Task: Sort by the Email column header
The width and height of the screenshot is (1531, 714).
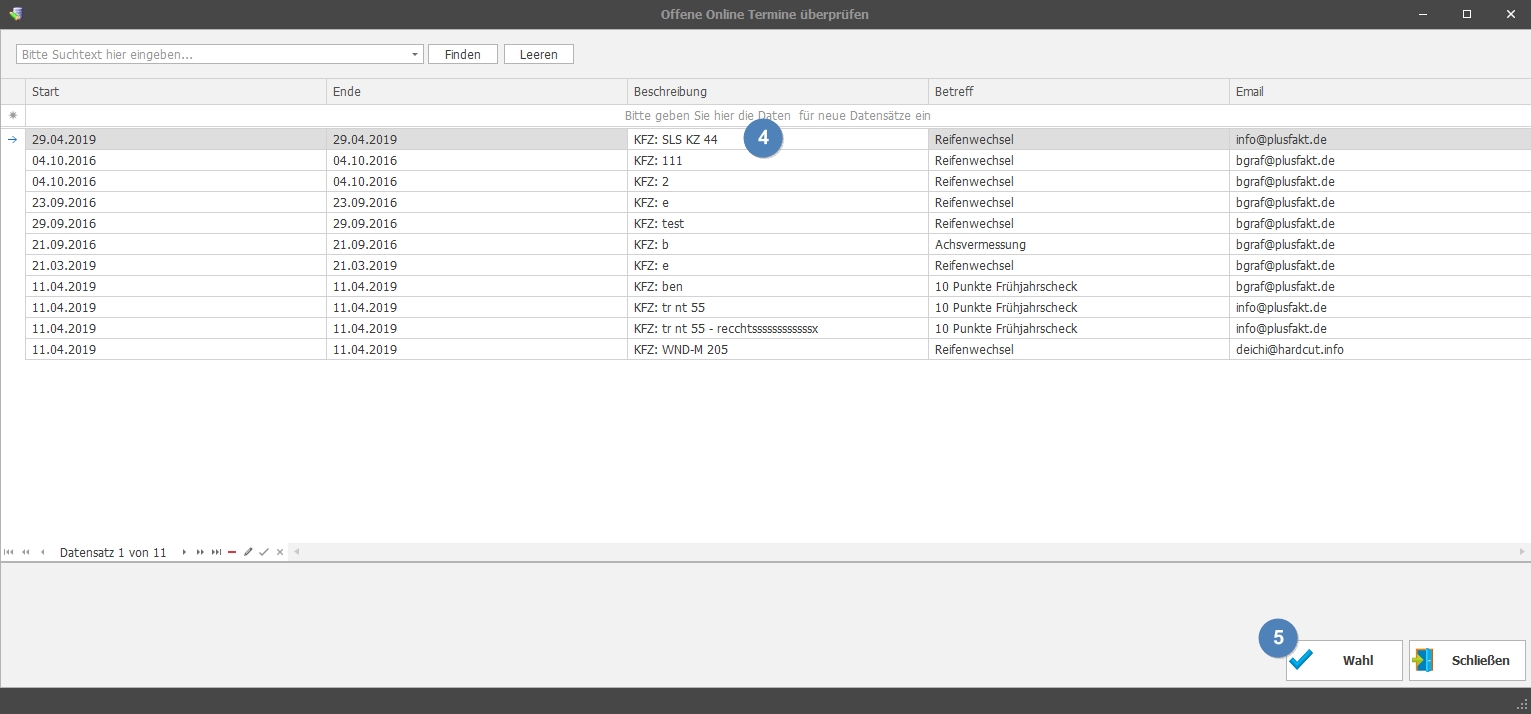Action: tap(1380, 91)
